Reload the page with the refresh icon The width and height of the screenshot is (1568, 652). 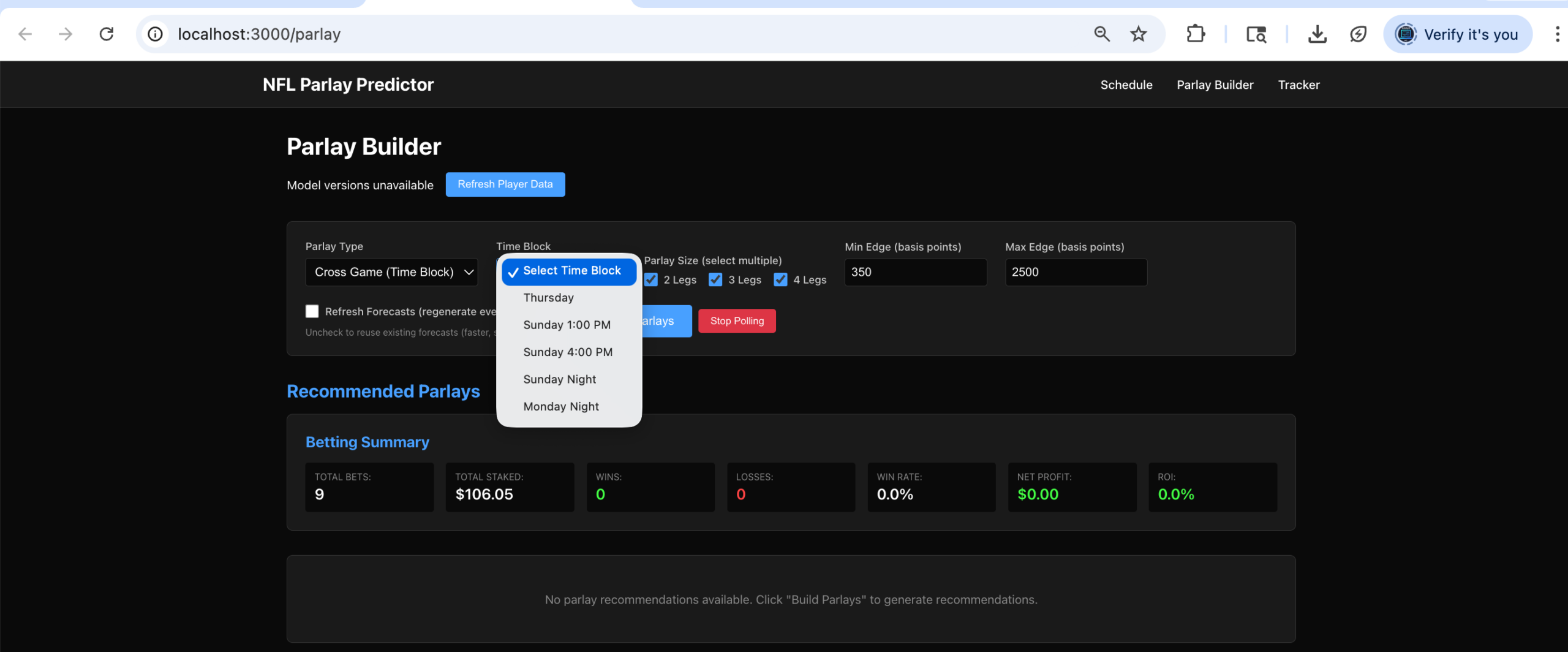pyautogui.click(x=107, y=34)
